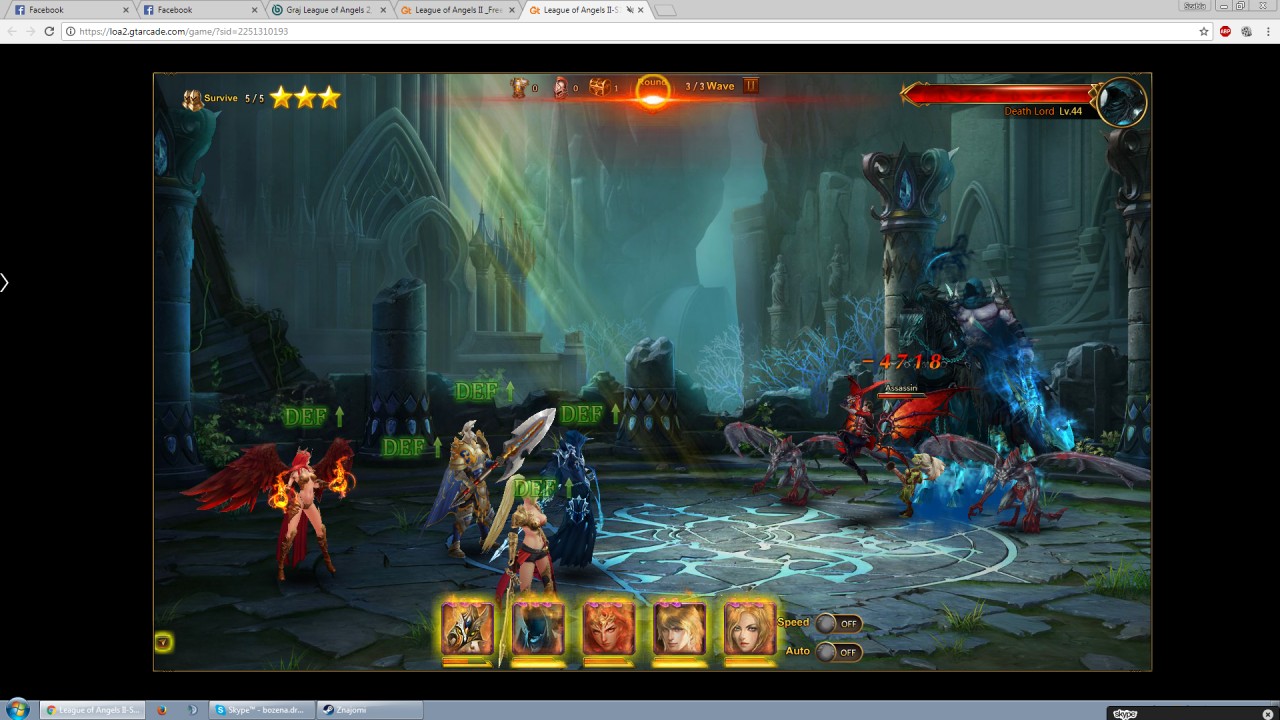The height and width of the screenshot is (720, 1280).
Task: Click the armor loot counter icon
Action: (519, 87)
